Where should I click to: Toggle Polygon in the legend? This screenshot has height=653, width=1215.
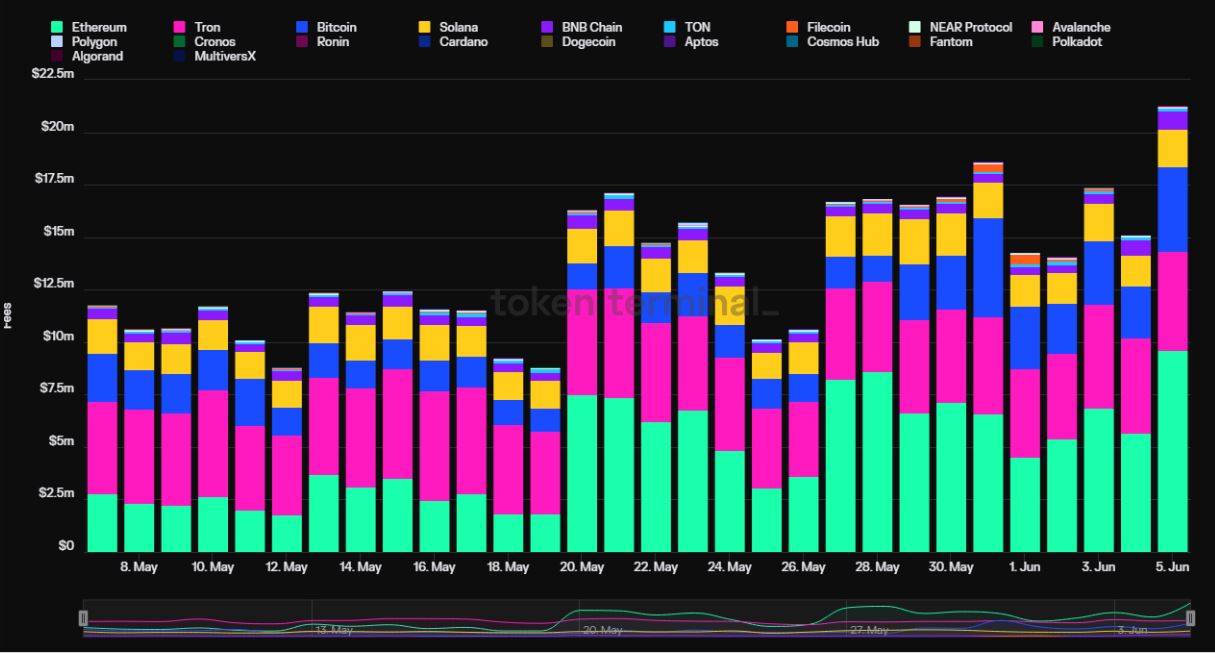click(x=83, y=42)
